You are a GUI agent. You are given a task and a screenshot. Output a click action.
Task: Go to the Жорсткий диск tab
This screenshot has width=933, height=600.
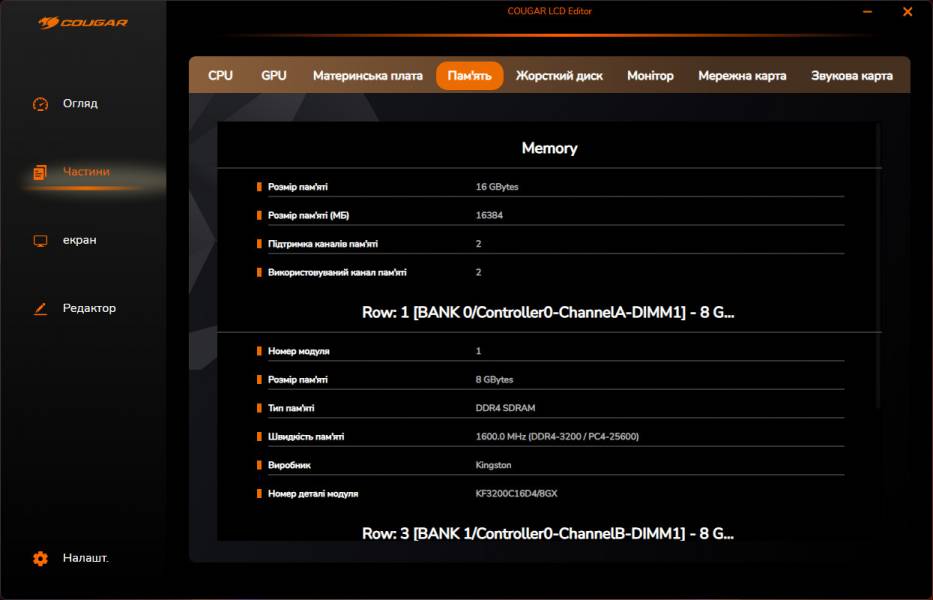click(x=559, y=76)
